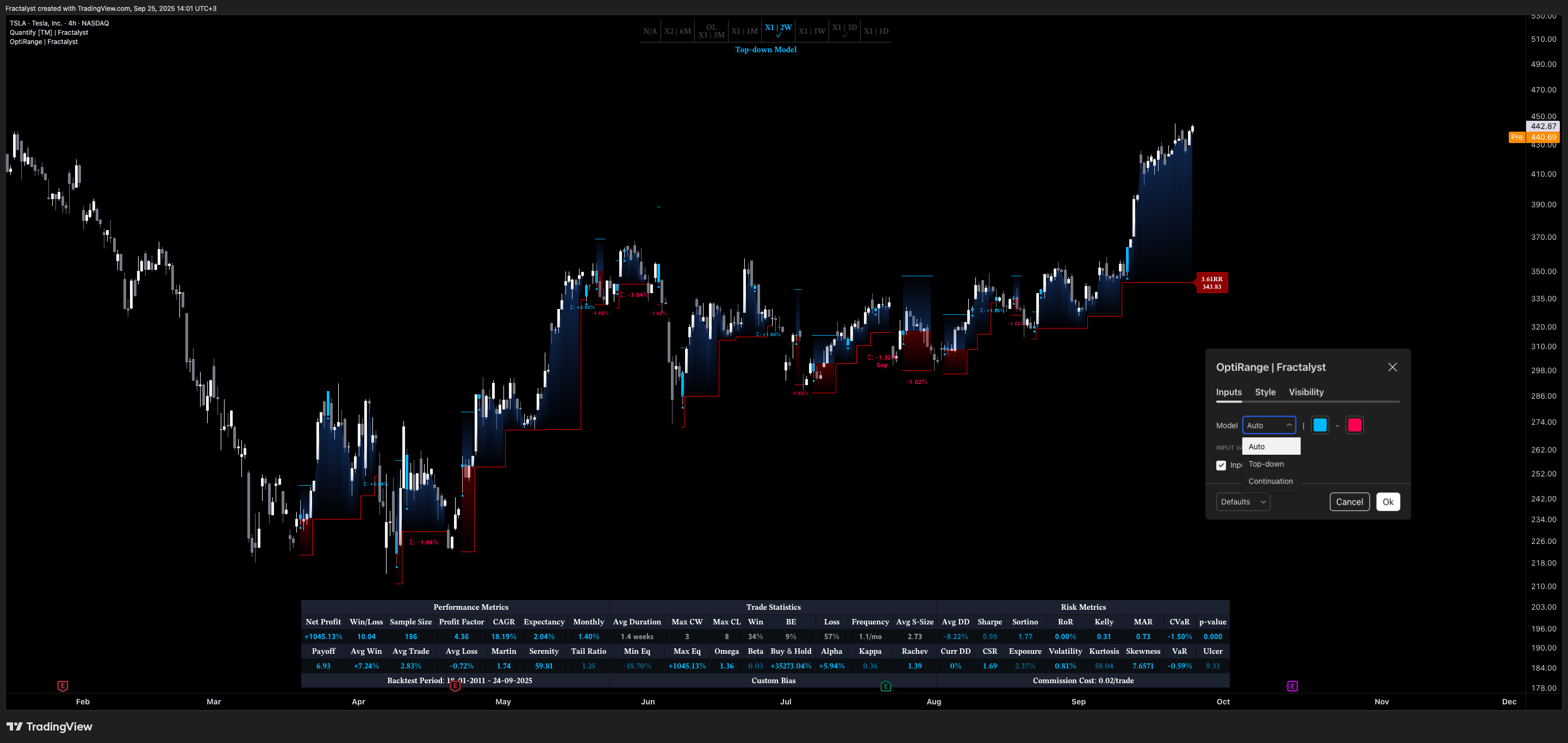This screenshot has width=1568, height=743.
Task: Expand the Defaults dropdown
Action: pos(1242,502)
